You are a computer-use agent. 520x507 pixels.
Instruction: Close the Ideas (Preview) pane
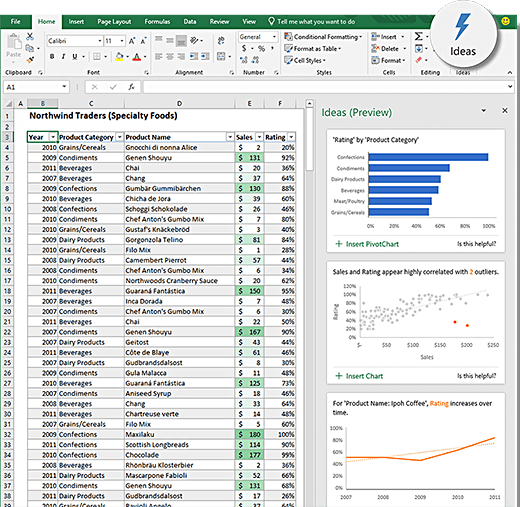pyautogui.click(x=505, y=110)
